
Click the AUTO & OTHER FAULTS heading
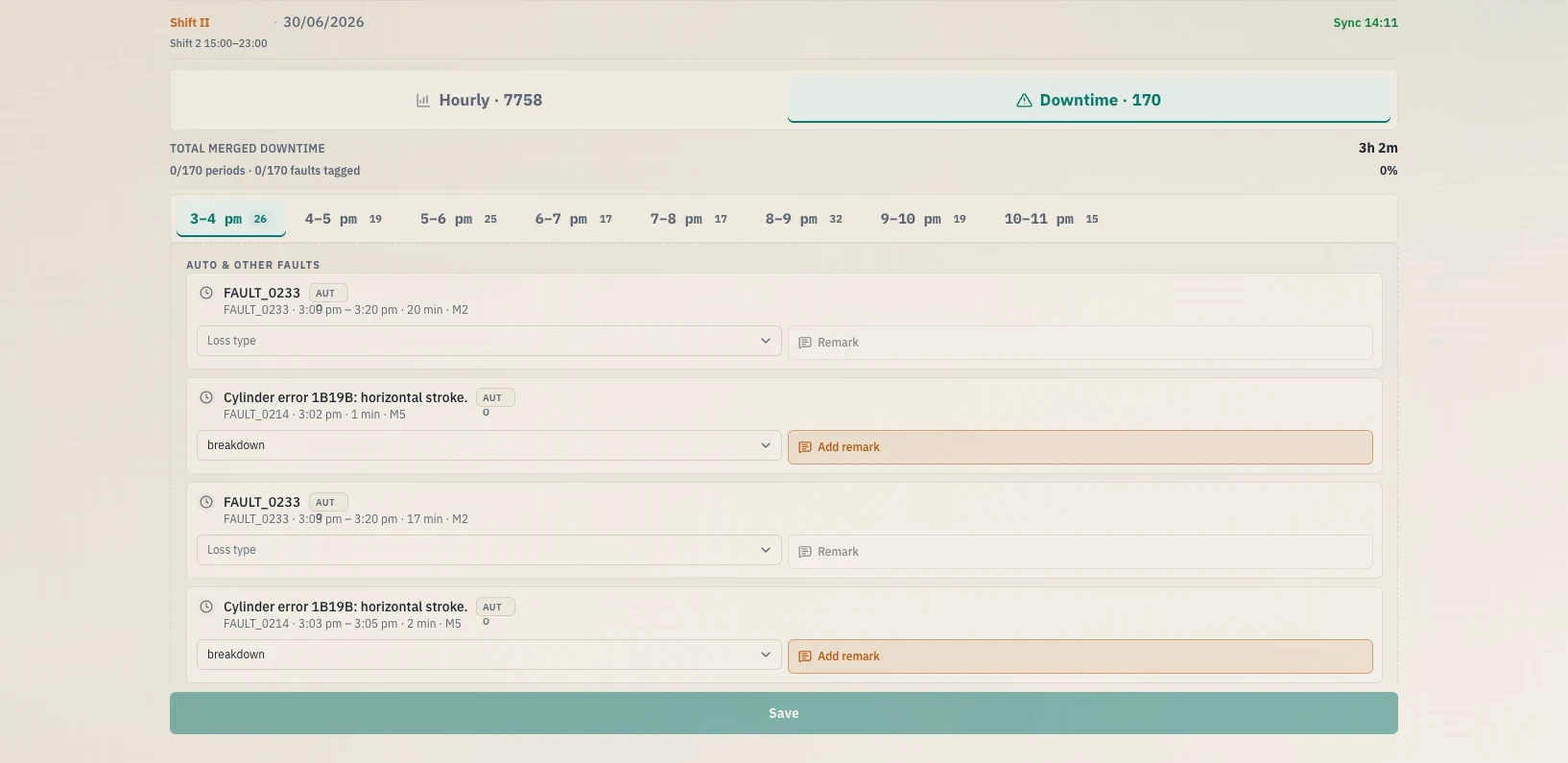[253, 265]
